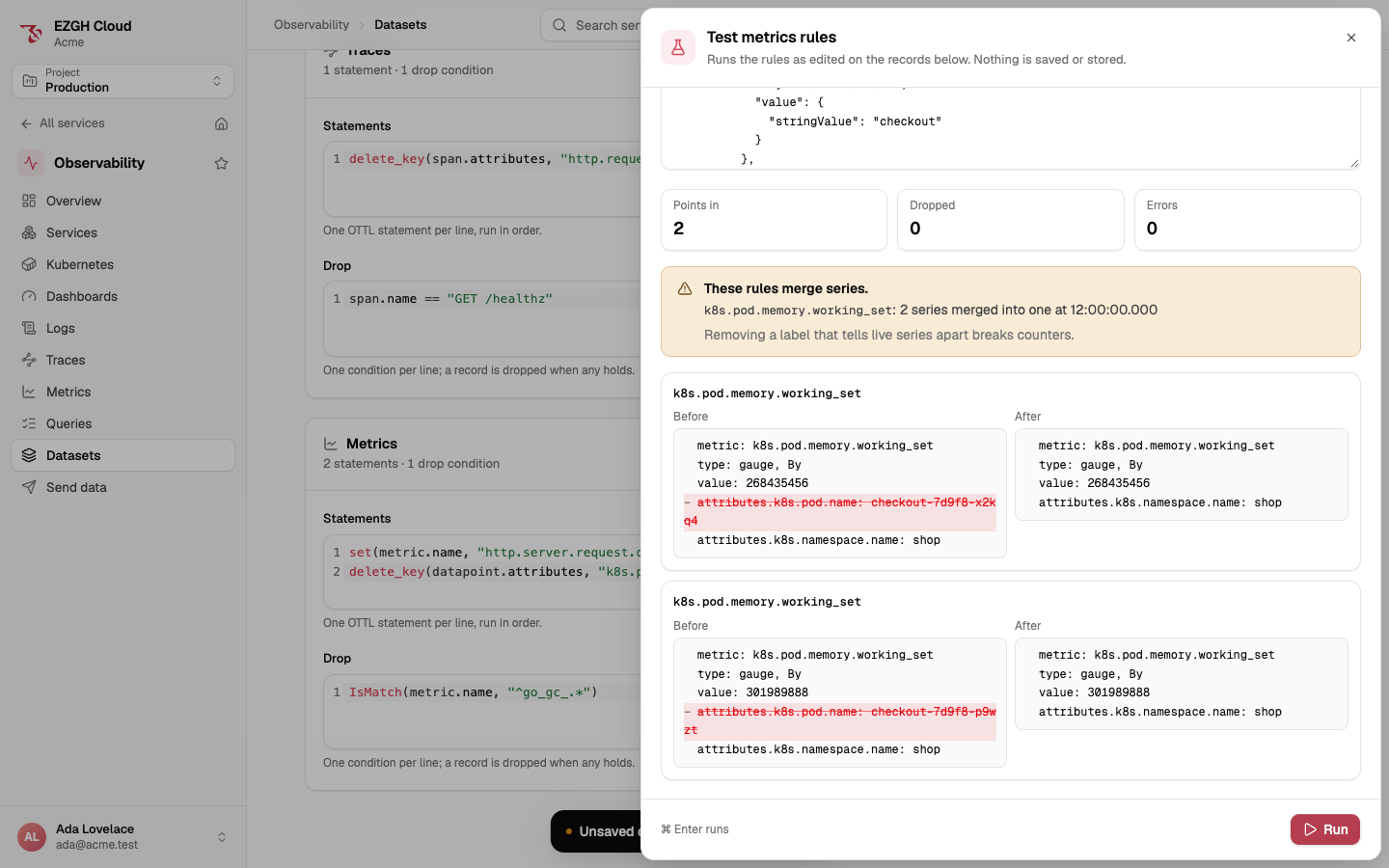The image size is (1389, 868).
Task: Star the Observability service as favorite
Action: [221, 163]
